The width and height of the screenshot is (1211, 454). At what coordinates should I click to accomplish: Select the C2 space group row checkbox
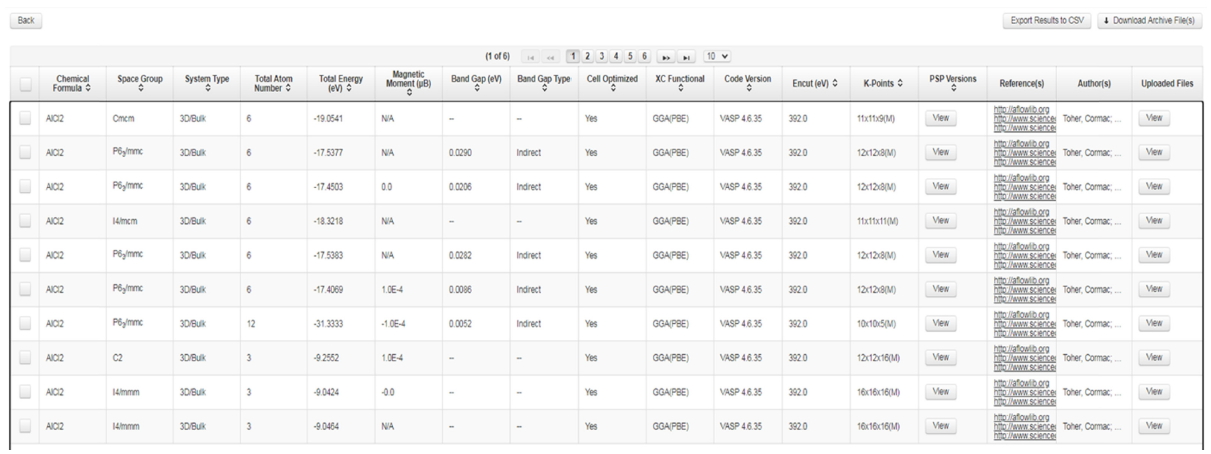[25, 357]
